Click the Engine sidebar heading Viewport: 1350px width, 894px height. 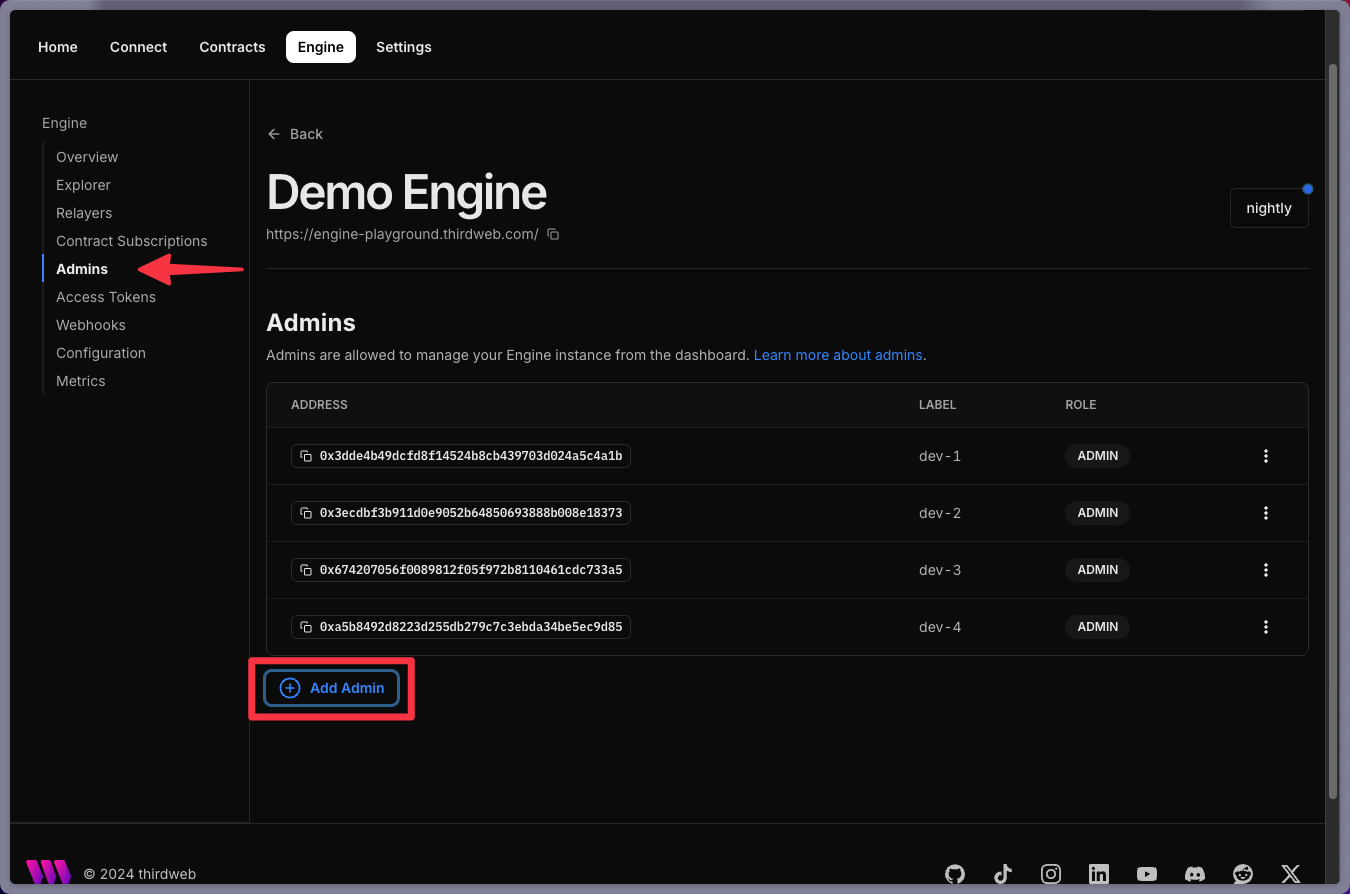tap(64, 123)
